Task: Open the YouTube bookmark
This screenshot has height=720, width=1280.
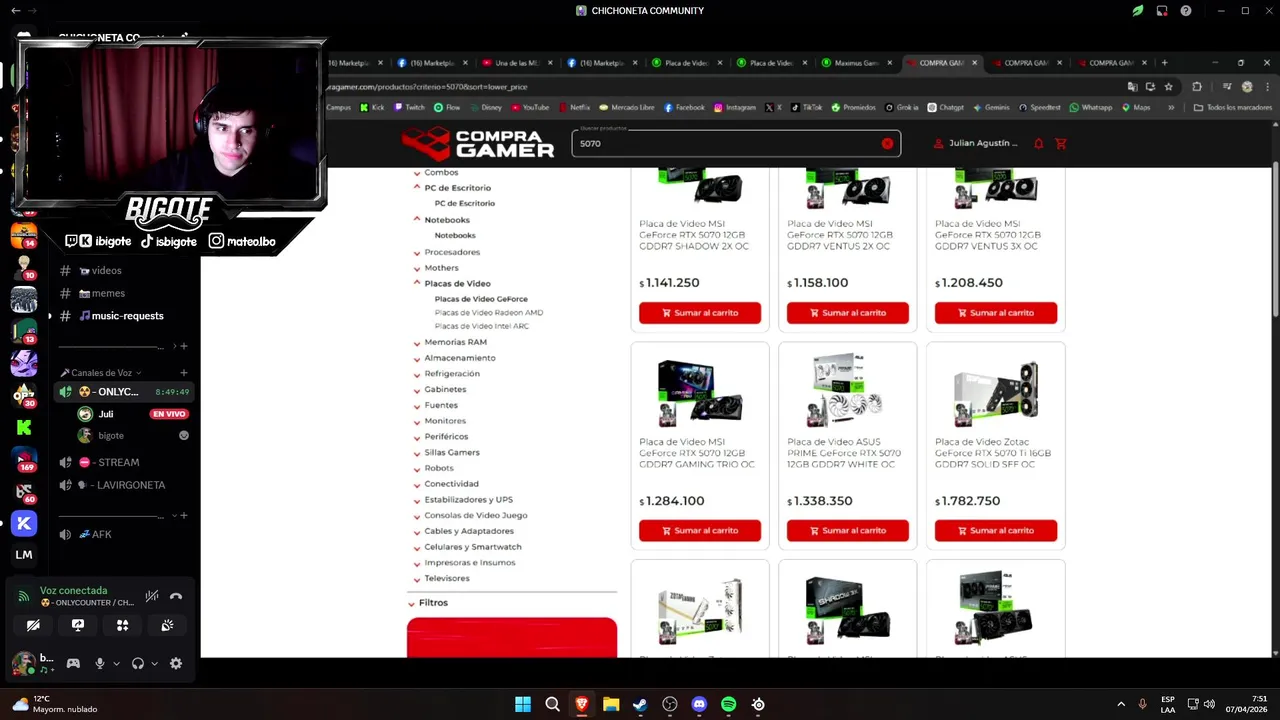Action: point(529,107)
